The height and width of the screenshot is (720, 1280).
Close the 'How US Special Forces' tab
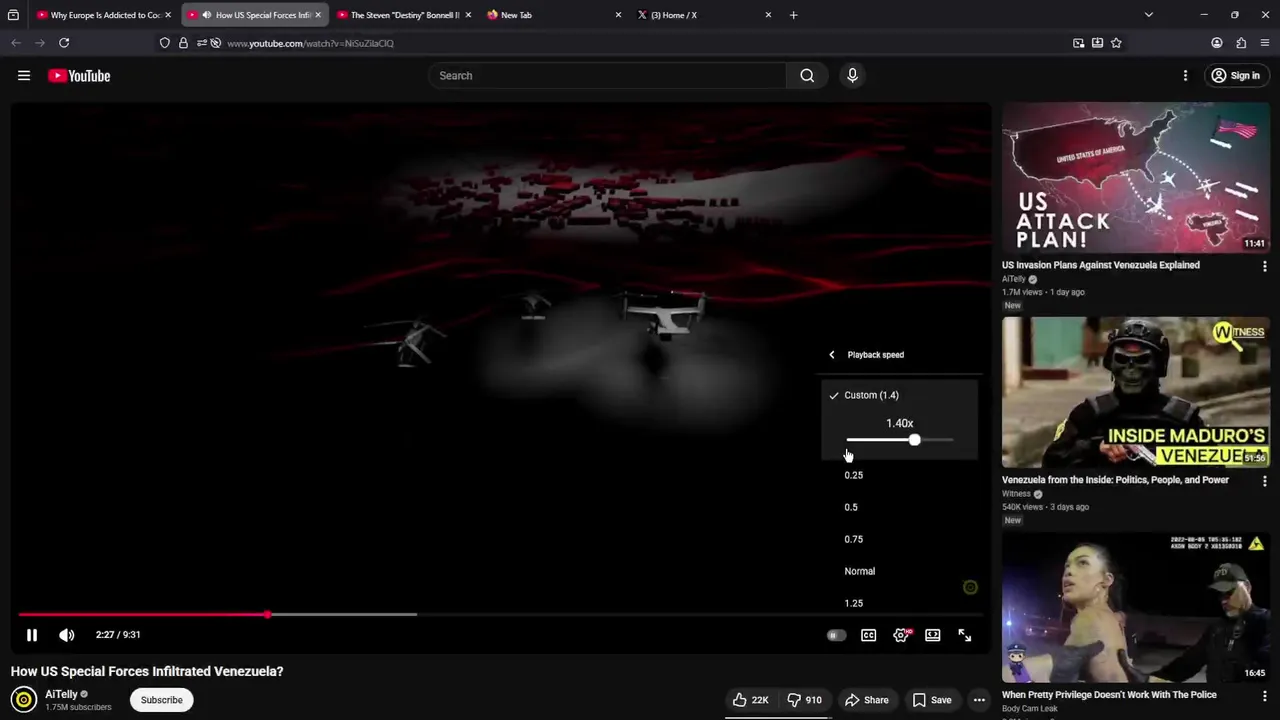318,15
